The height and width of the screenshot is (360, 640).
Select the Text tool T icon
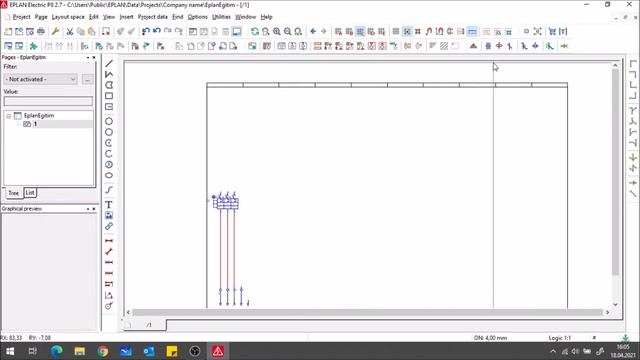109,205
